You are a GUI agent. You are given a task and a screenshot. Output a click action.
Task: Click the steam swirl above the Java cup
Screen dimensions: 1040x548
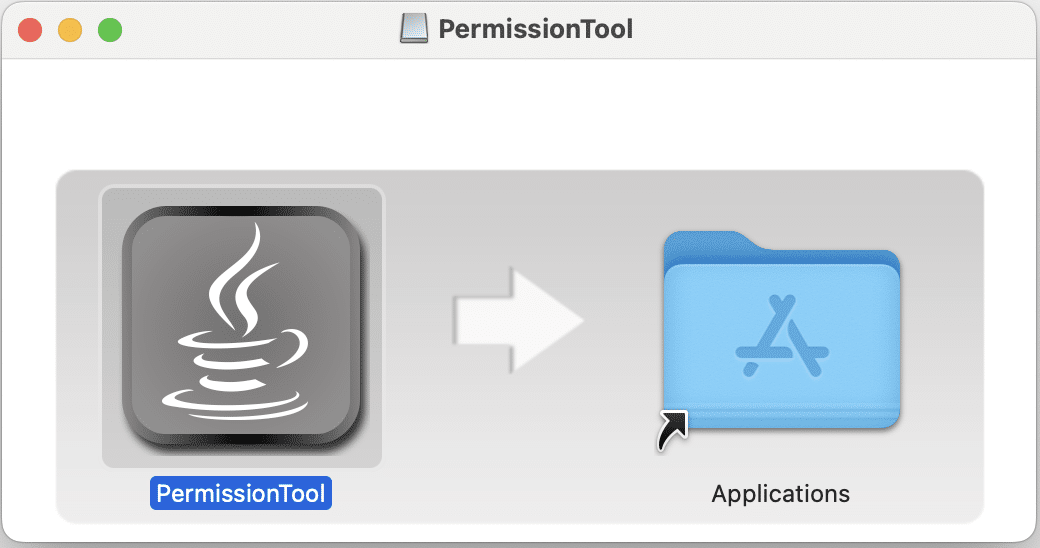point(238,278)
